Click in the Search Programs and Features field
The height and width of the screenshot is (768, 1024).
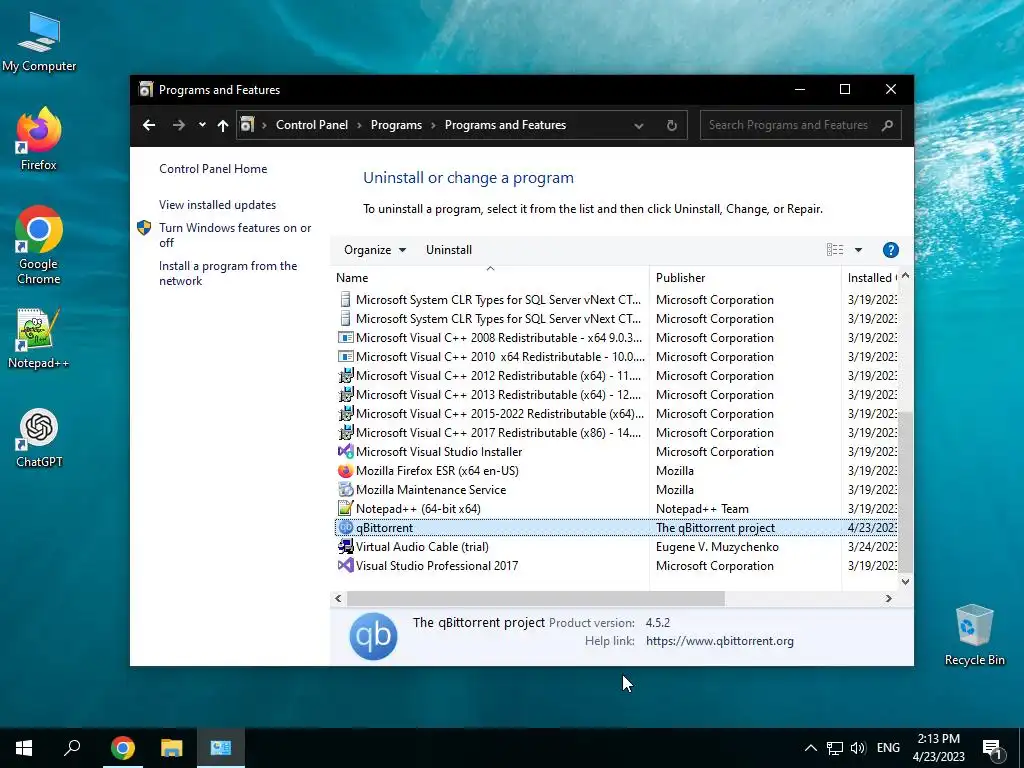(x=788, y=125)
